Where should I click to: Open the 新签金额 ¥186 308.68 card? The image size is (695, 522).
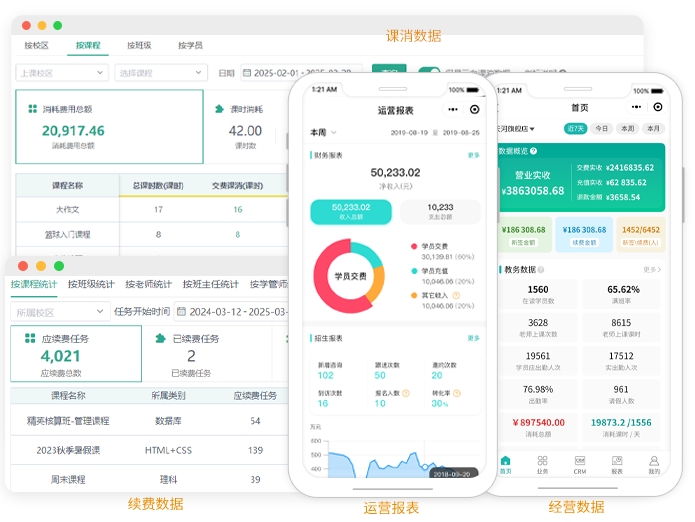(x=523, y=234)
